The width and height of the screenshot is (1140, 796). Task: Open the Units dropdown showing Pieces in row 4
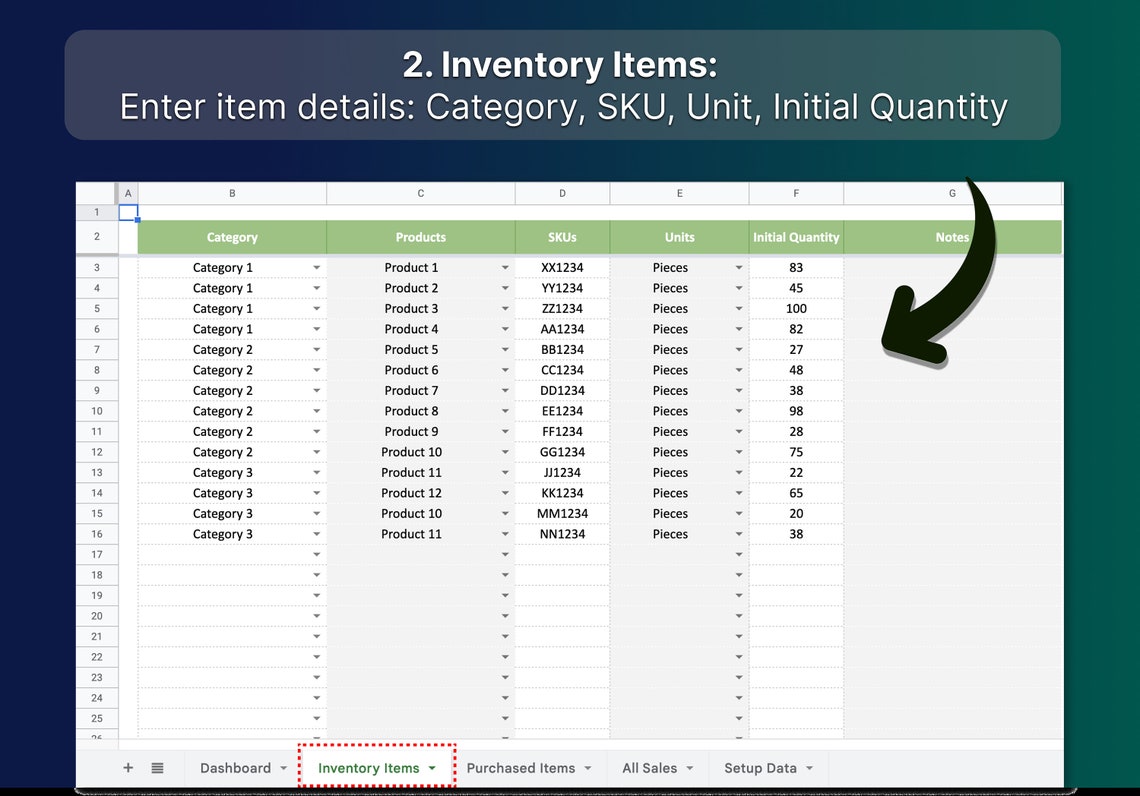(x=738, y=288)
